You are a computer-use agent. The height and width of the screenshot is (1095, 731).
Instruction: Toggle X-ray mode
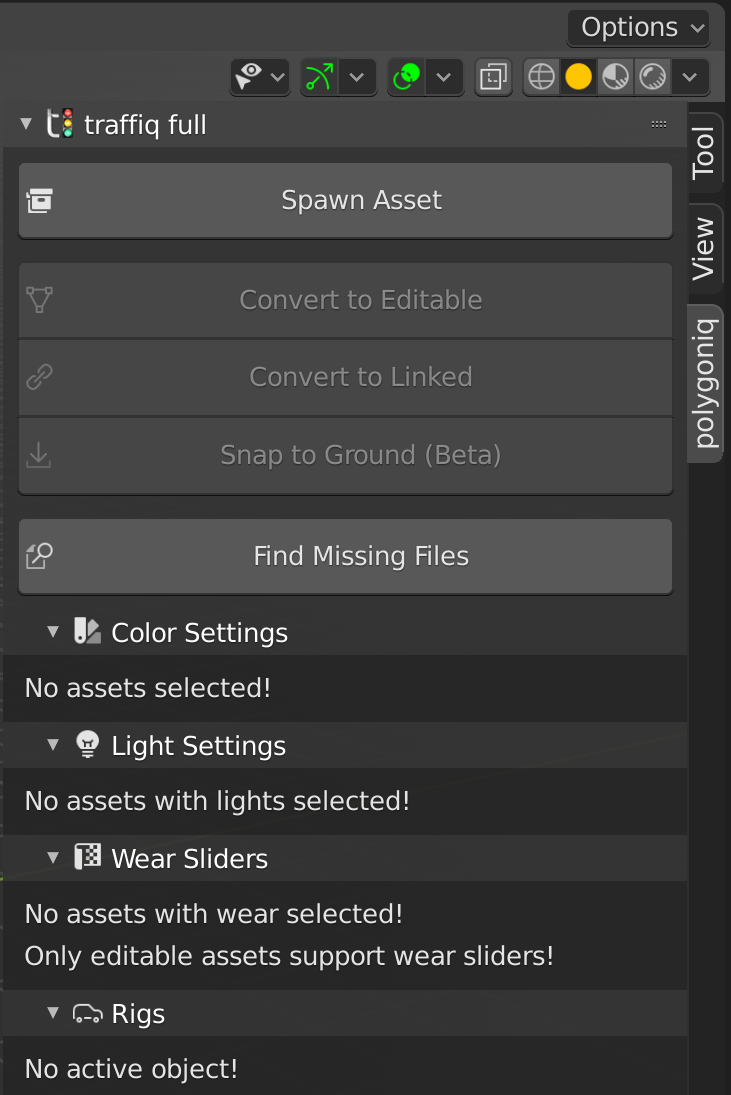pyautogui.click(x=493, y=77)
